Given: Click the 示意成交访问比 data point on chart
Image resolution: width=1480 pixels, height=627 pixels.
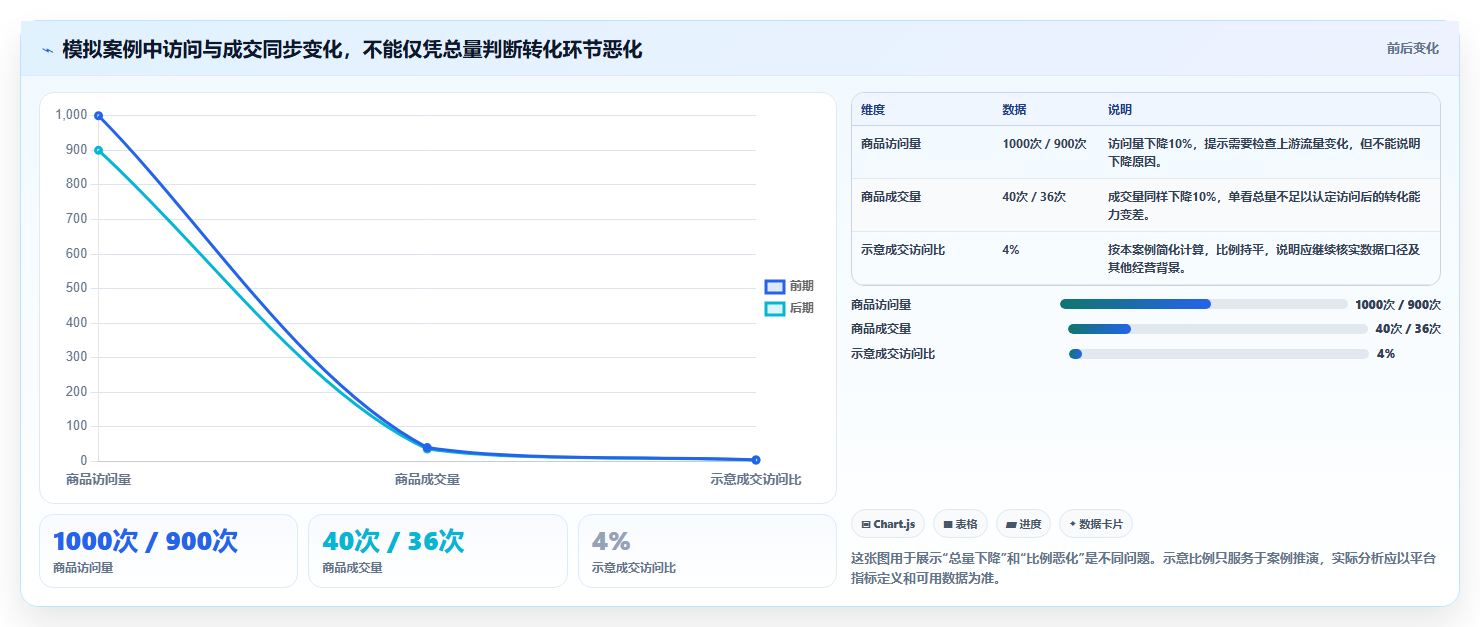Looking at the screenshot, I should tap(756, 460).
